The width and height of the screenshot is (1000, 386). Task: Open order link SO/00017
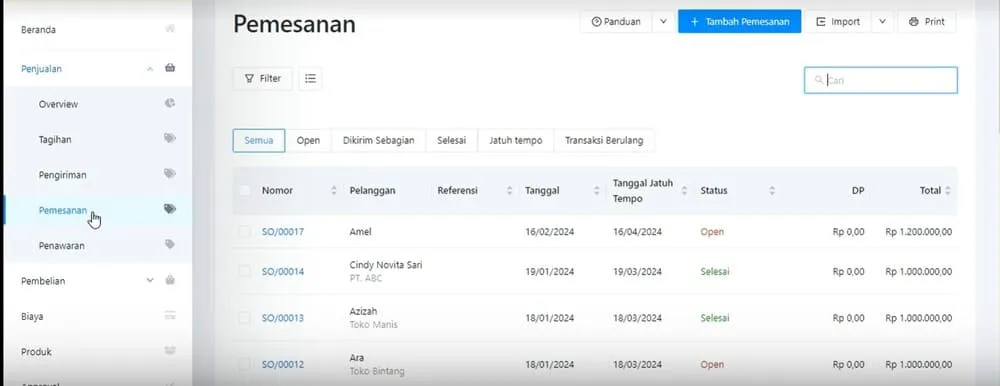pos(283,232)
